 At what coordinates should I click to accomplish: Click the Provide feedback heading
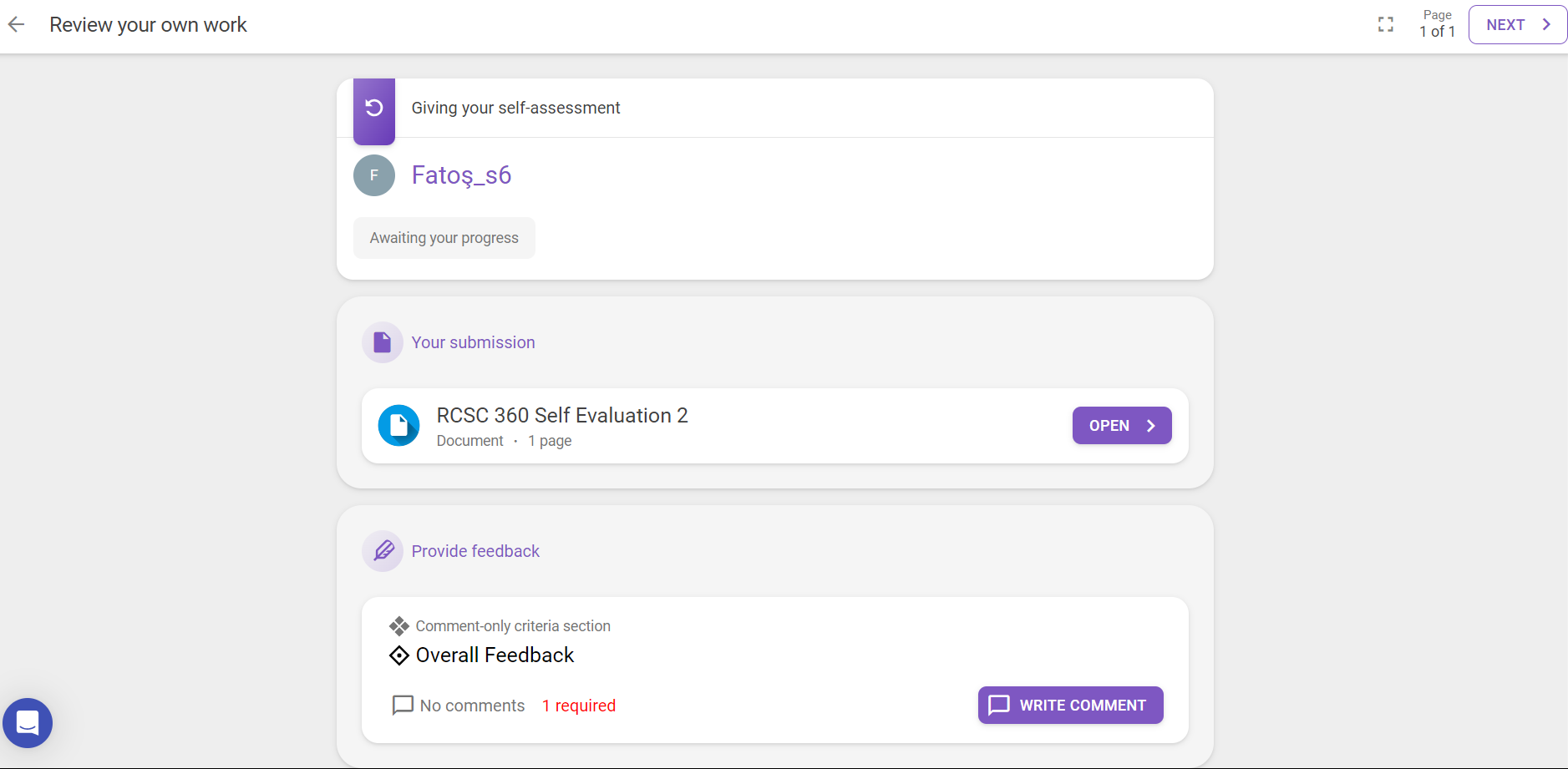pos(475,551)
